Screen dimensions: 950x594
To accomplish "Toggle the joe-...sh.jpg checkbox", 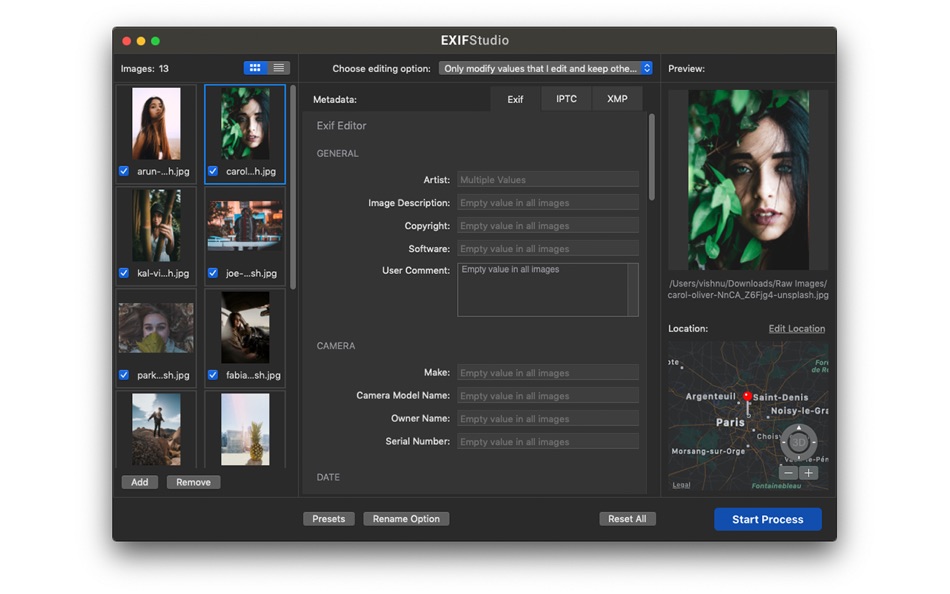I will [213, 273].
